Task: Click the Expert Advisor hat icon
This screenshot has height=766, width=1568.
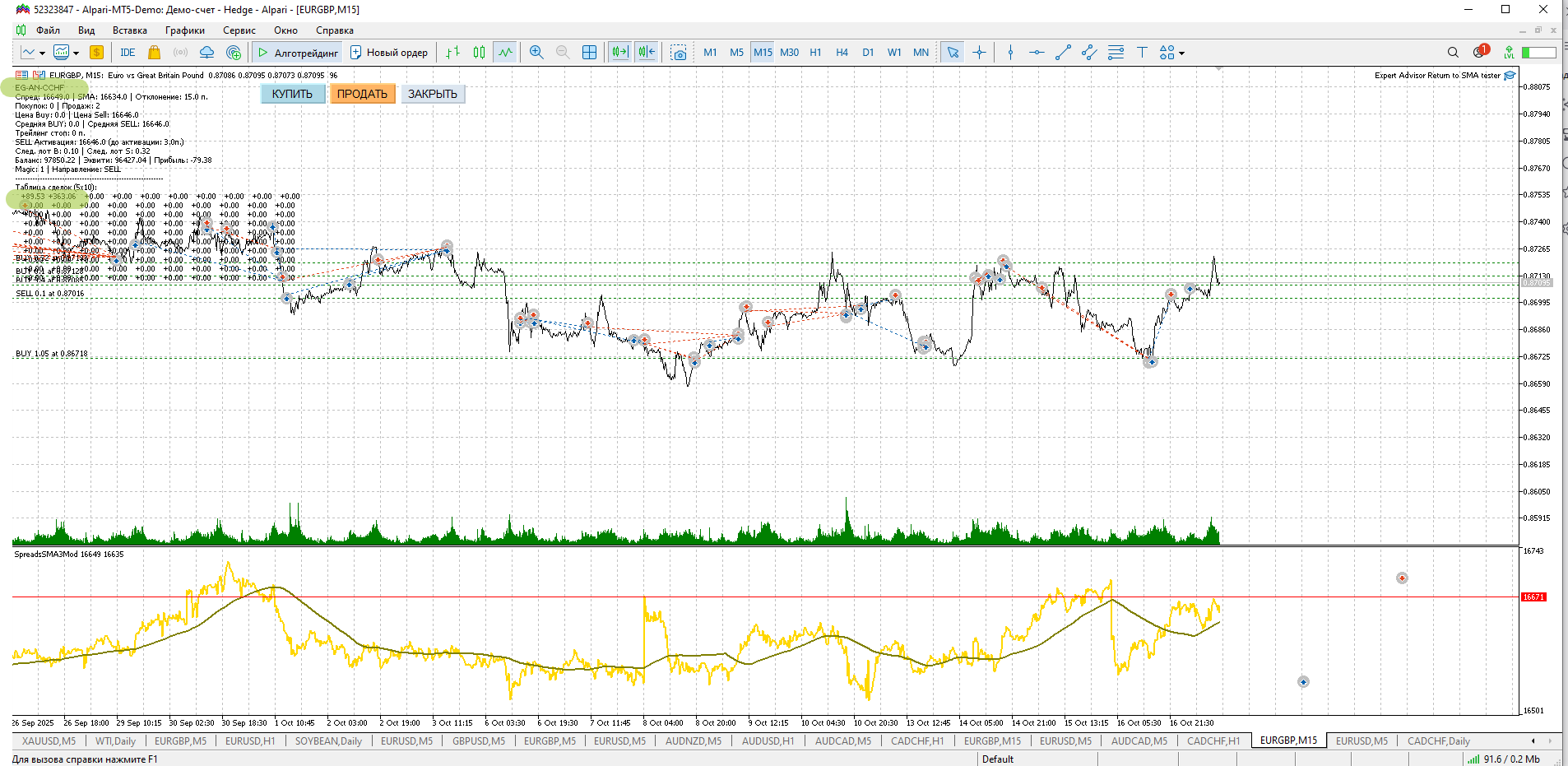Action: (1510, 76)
